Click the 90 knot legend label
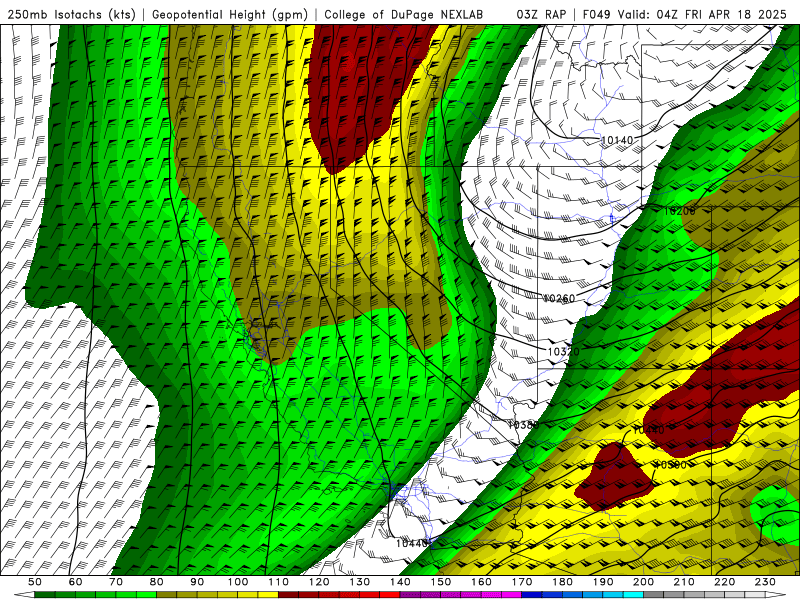 pos(197,582)
